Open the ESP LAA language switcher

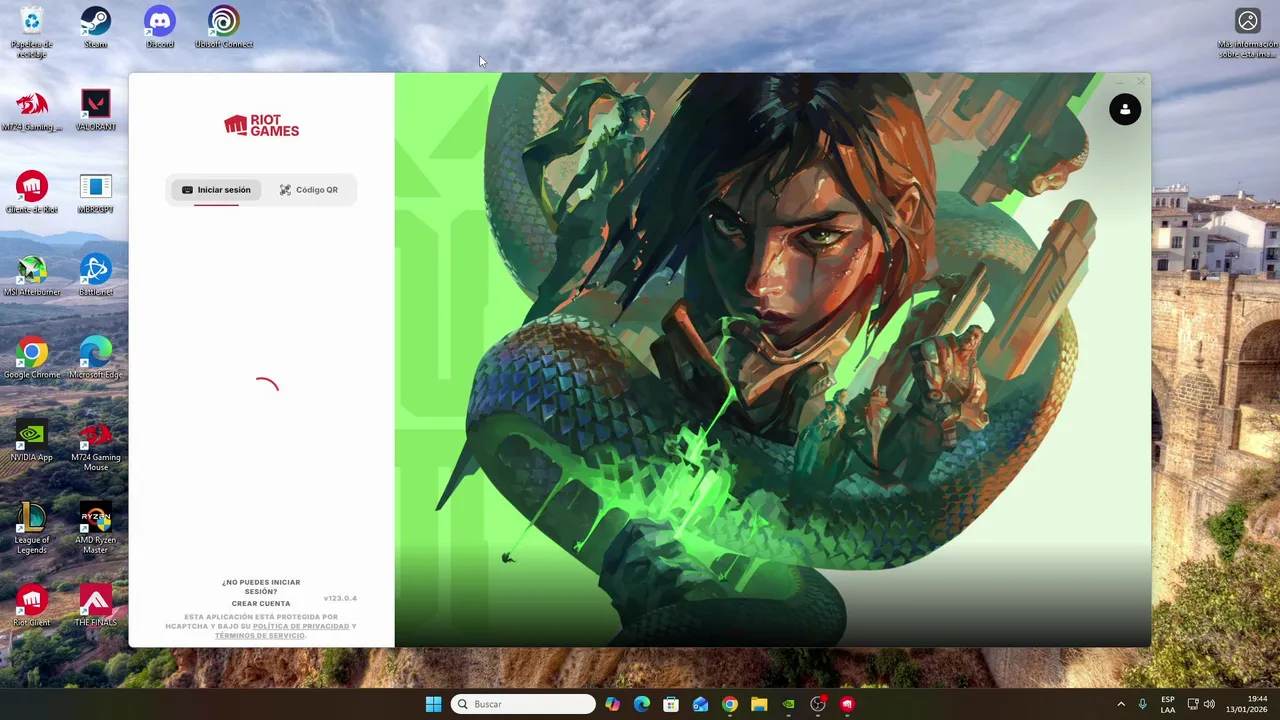point(1168,704)
